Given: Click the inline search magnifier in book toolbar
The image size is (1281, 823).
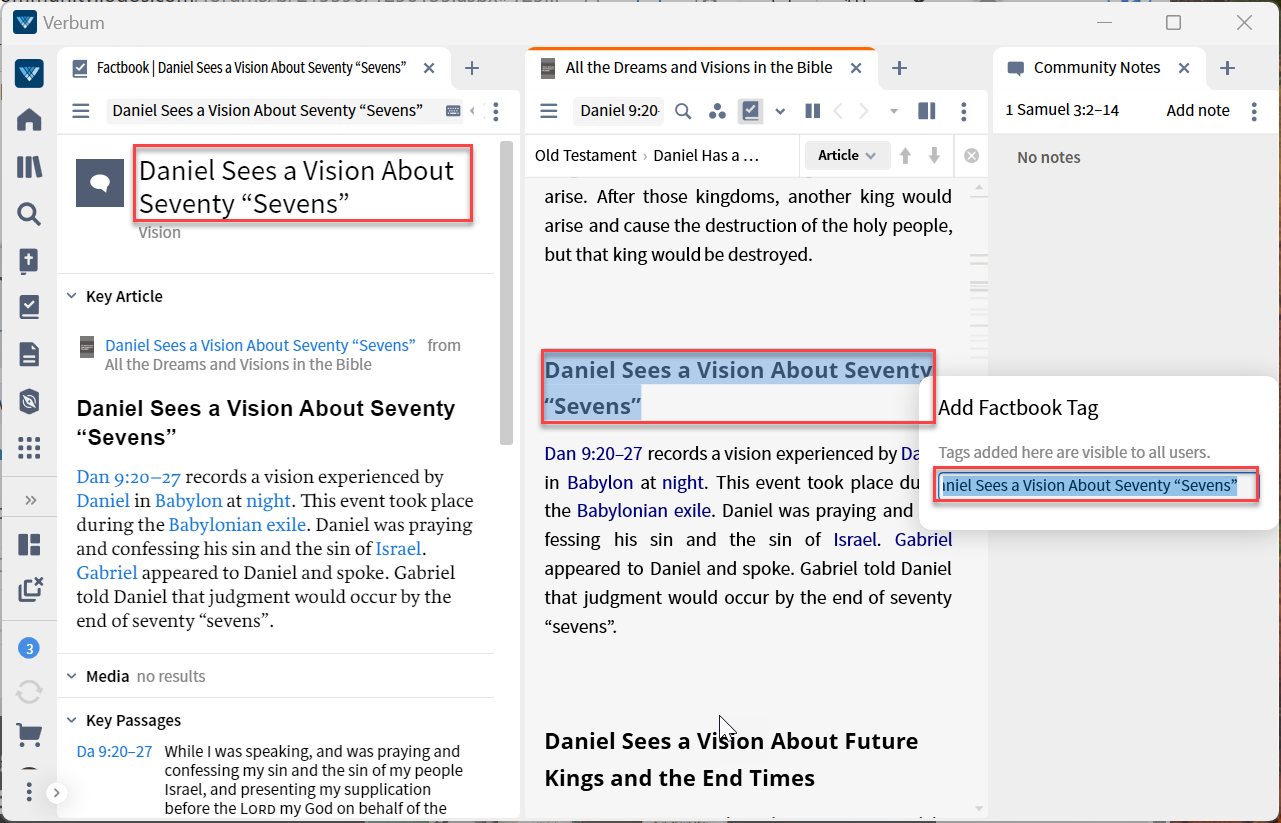Looking at the screenshot, I should click(x=683, y=111).
